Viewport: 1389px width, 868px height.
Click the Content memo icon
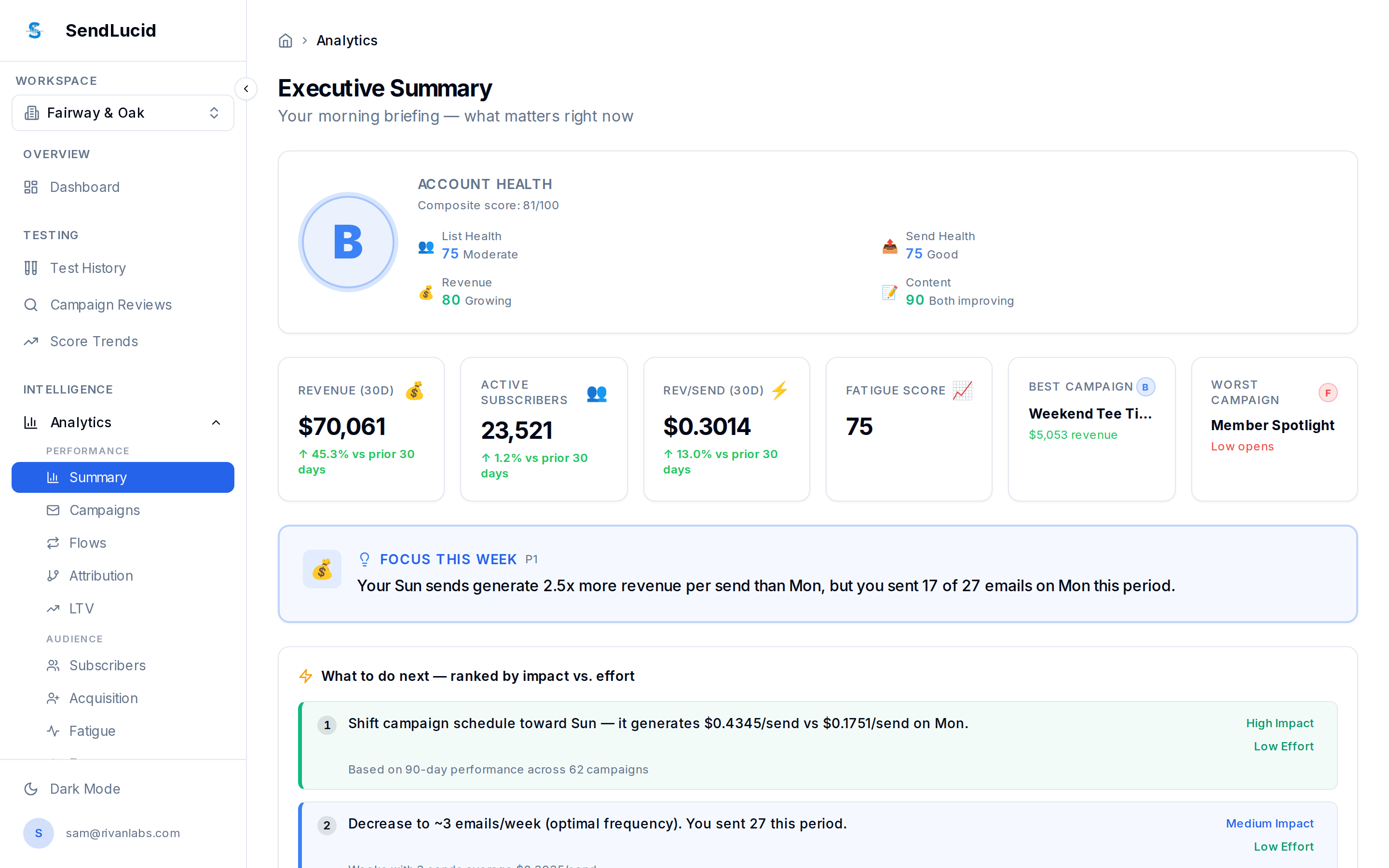click(890, 292)
